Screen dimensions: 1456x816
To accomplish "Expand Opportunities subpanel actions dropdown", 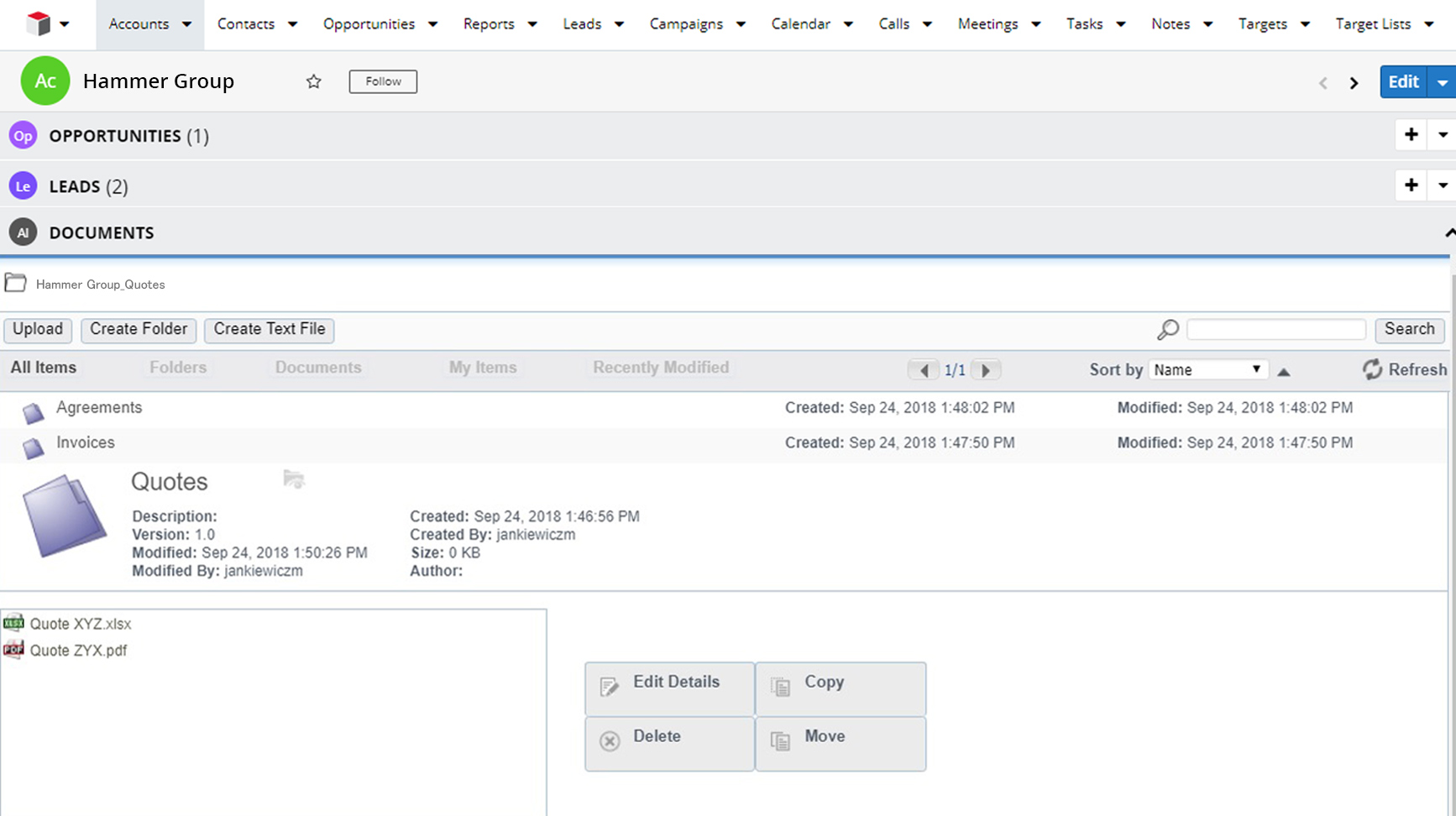I will point(1443,134).
